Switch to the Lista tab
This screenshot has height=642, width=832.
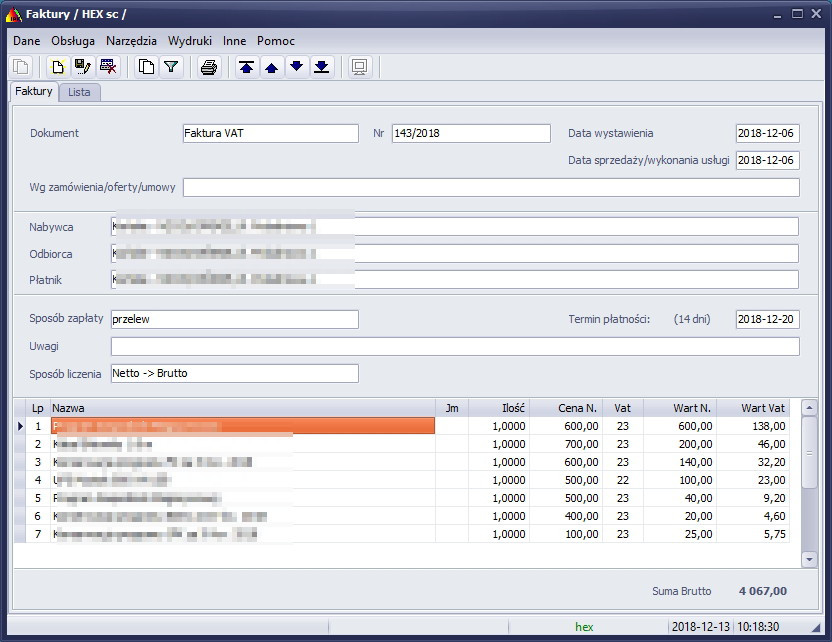(79, 92)
